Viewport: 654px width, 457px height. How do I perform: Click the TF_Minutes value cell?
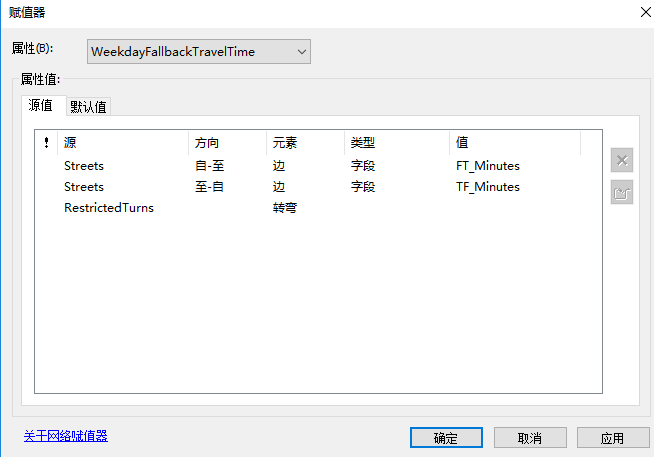tap(488, 187)
